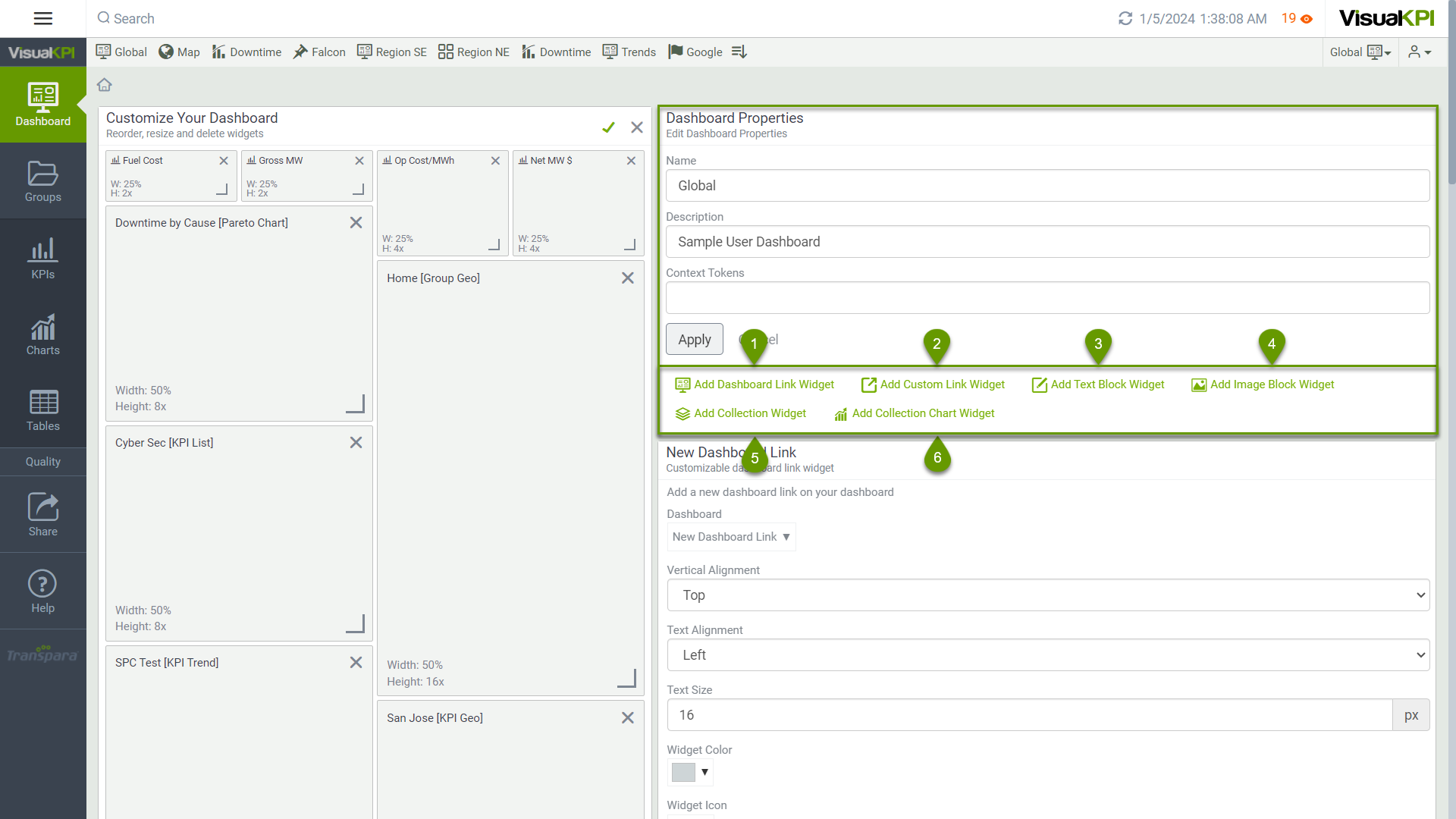Open the bookmark list overflow icon

point(739,52)
